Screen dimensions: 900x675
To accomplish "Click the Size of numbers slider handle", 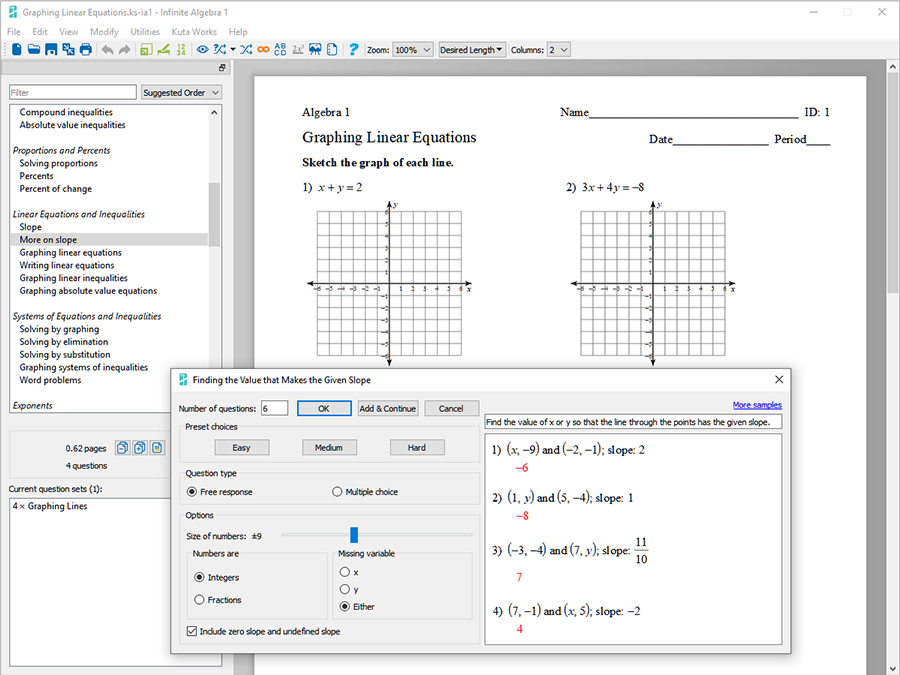I will [x=354, y=535].
